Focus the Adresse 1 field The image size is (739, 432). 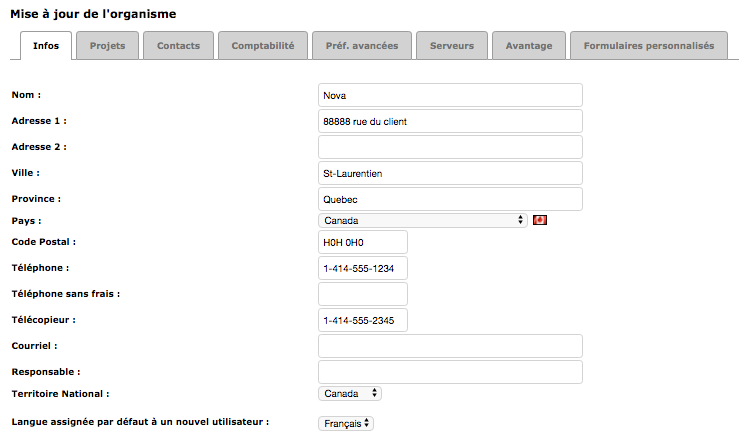pyautogui.click(x=450, y=121)
